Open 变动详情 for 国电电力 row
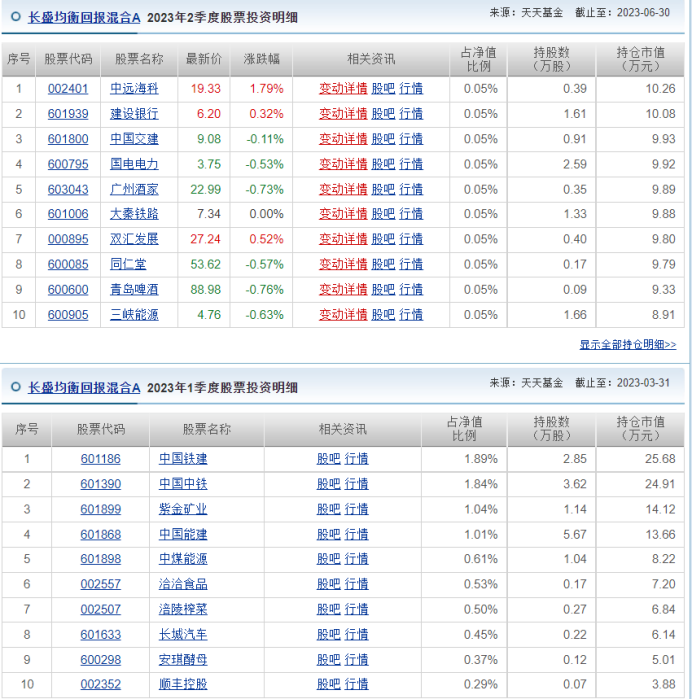 (343, 164)
